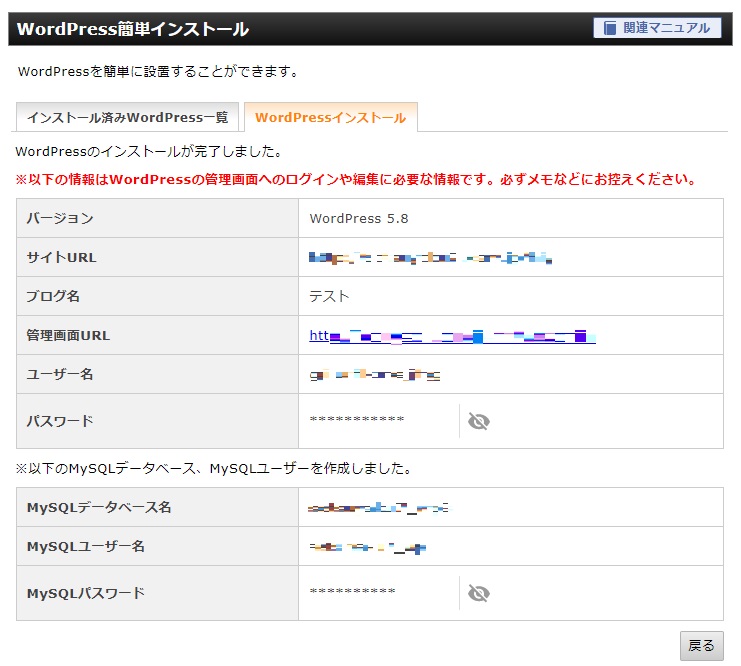Select the WordPressインストール tab
Viewport: 741px width, 666px height.
pyautogui.click(x=330, y=117)
